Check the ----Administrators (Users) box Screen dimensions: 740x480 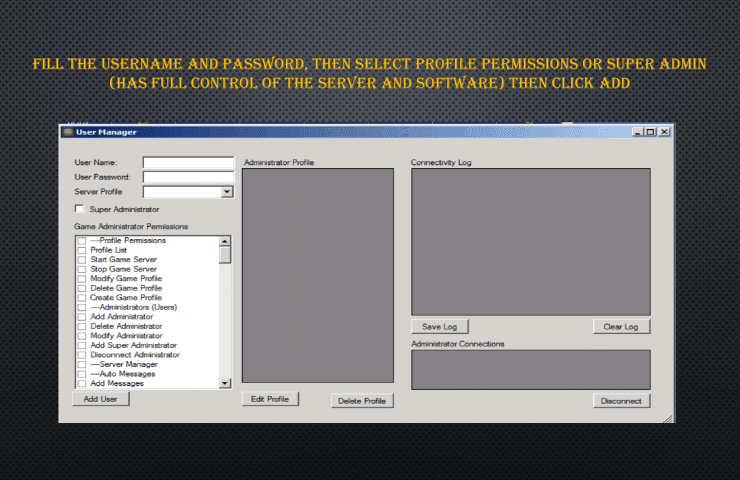82,307
